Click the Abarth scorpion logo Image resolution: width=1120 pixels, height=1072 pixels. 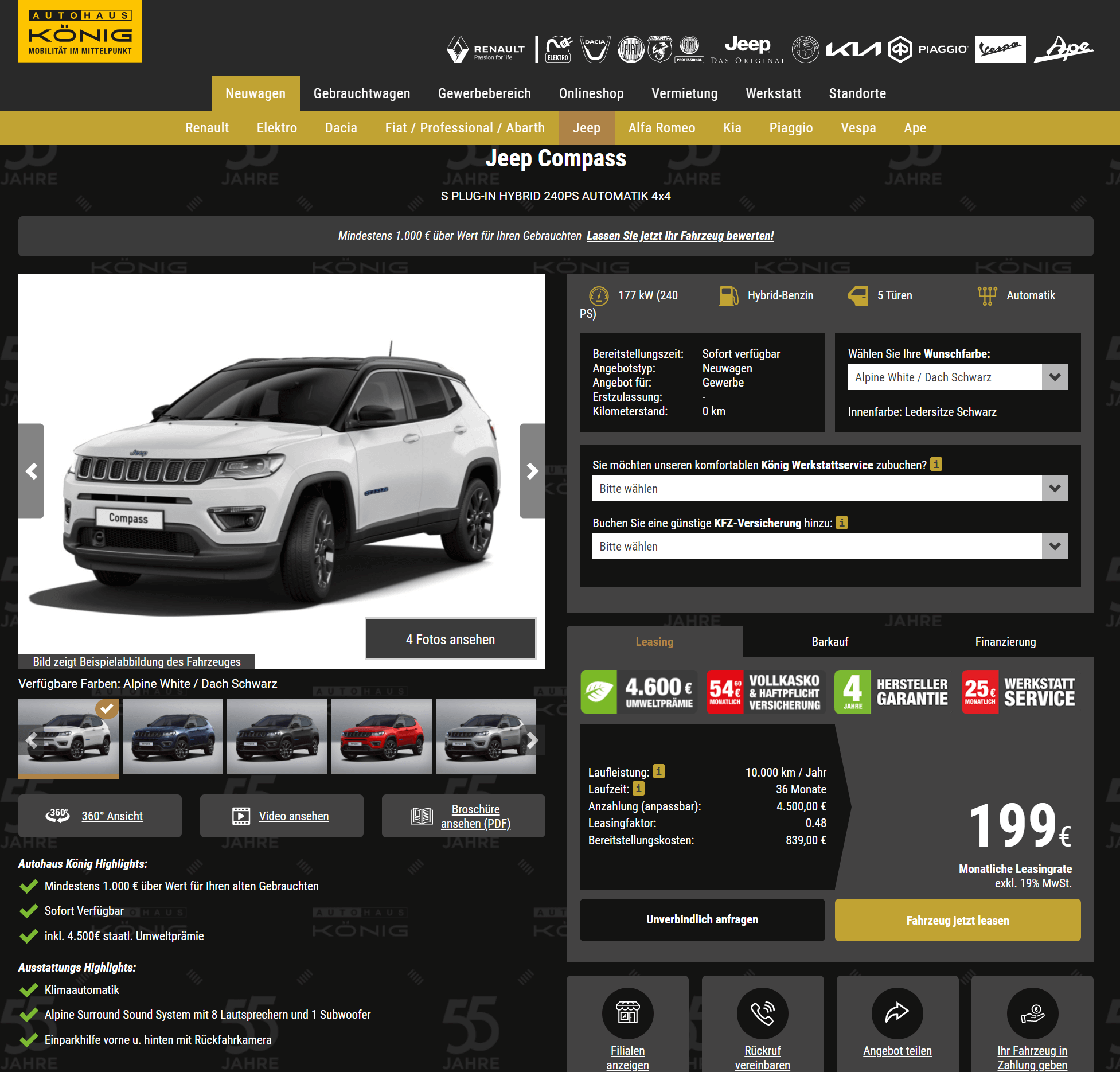coord(660,49)
